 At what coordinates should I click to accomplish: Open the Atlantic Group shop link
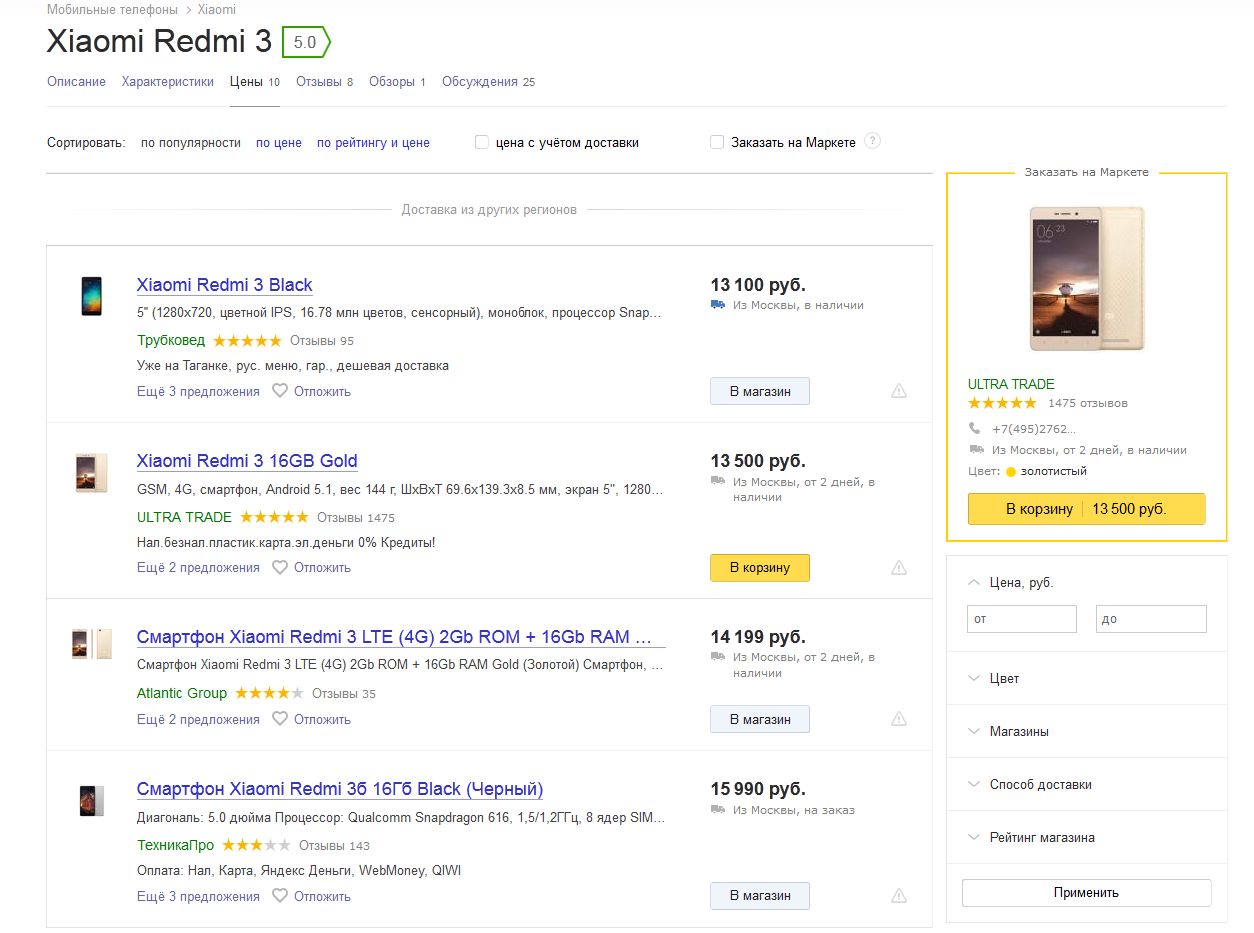182,693
